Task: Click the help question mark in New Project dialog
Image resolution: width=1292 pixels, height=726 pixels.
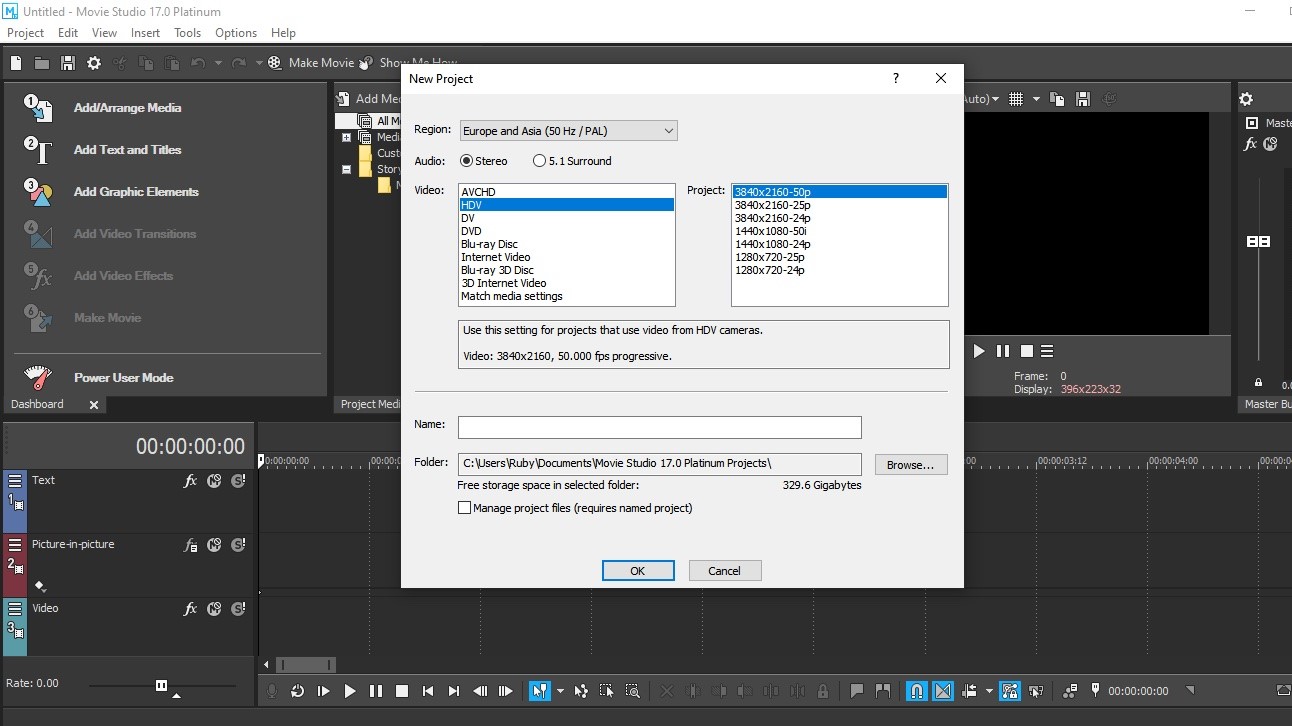Action: 896,78
